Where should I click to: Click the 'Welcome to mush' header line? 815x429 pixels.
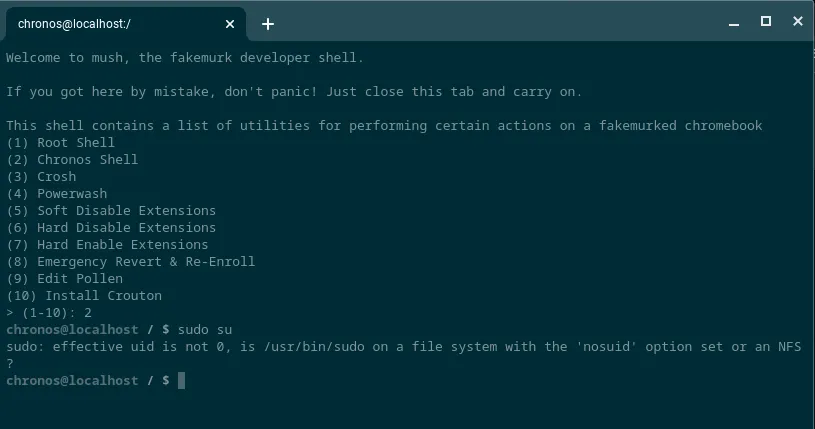tap(185, 58)
